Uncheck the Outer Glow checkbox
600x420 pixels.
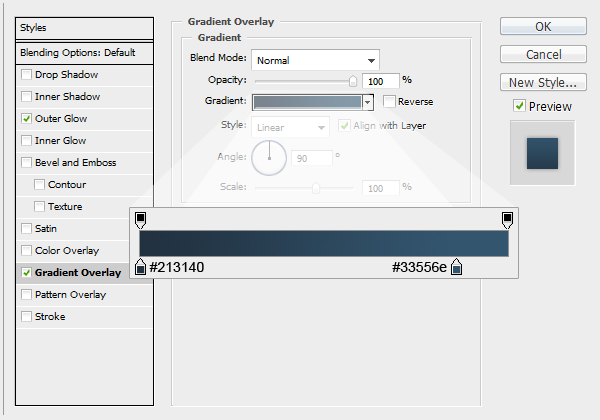click(x=26, y=119)
